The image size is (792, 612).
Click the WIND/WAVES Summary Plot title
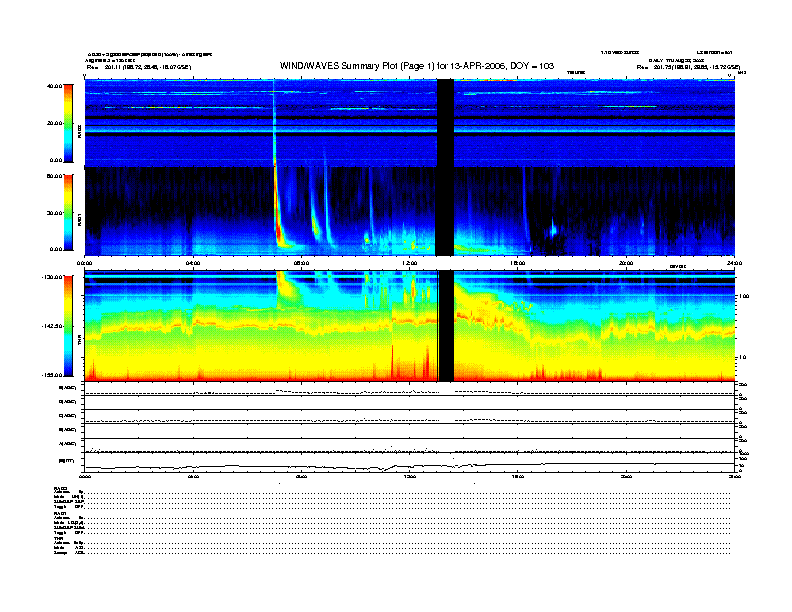click(417, 66)
